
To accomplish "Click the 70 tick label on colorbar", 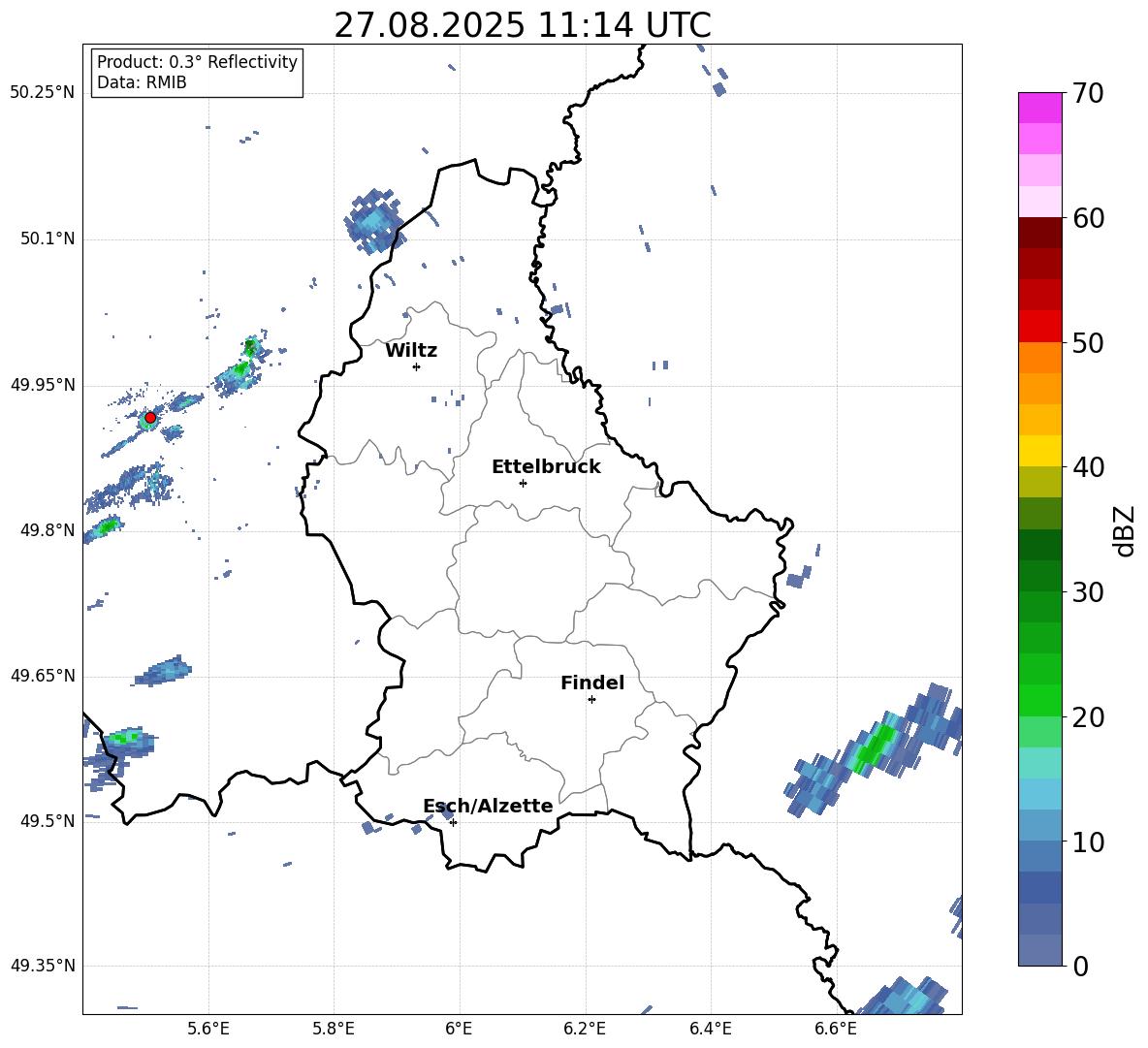I will (1087, 94).
